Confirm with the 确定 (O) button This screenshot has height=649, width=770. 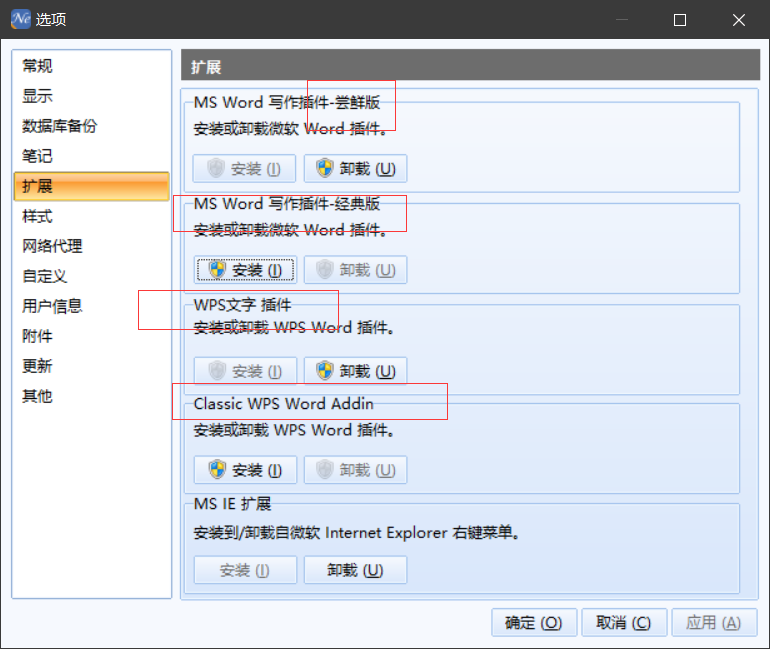click(534, 622)
